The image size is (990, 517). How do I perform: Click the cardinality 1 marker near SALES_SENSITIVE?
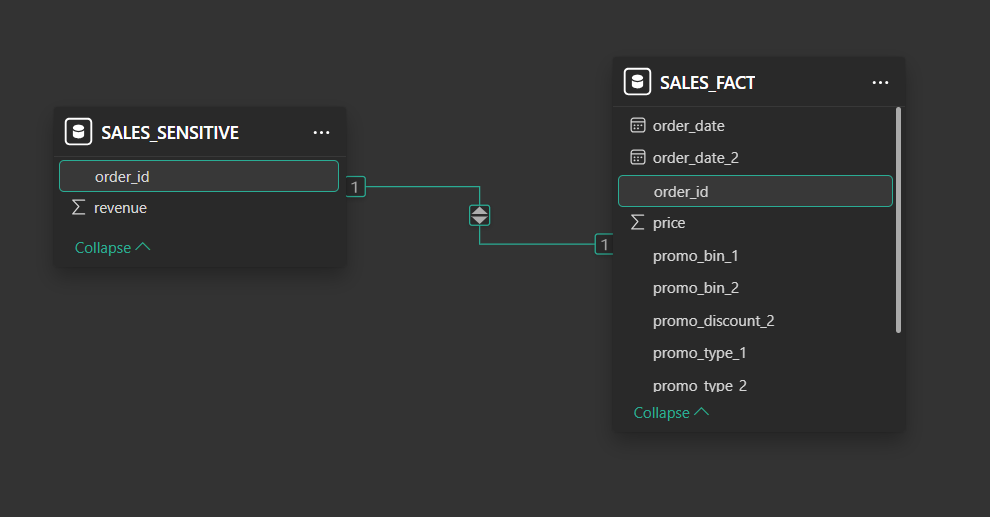[x=355, y=187]
